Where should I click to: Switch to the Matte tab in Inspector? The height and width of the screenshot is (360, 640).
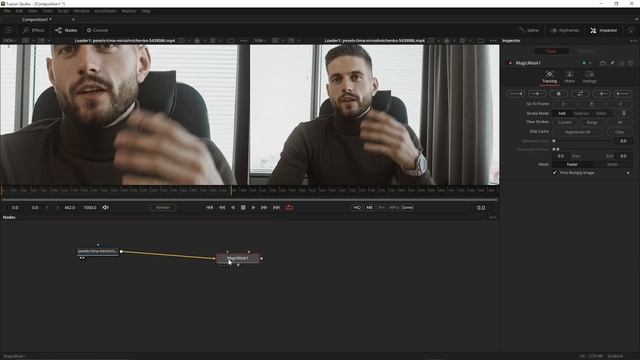pos(569,77)
